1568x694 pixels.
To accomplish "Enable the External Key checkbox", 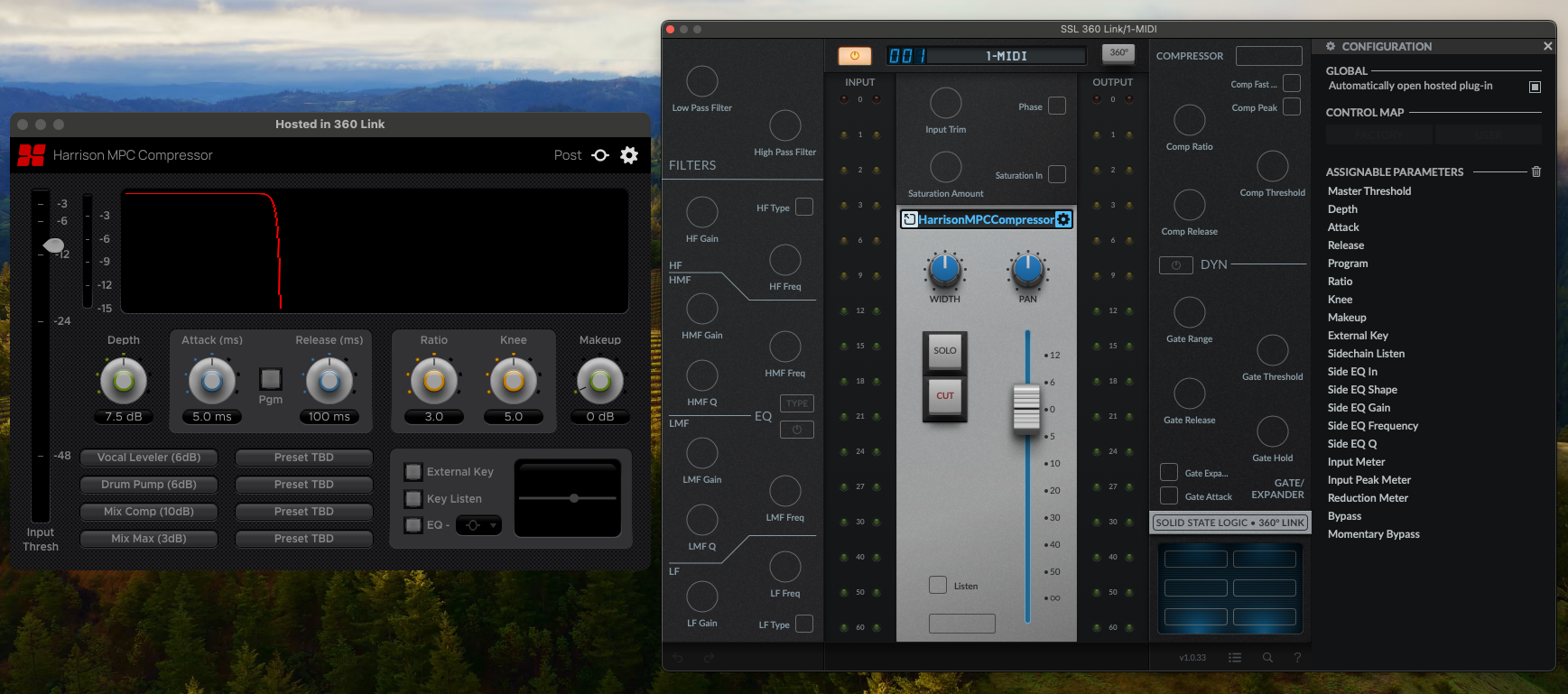I will 413,472.
